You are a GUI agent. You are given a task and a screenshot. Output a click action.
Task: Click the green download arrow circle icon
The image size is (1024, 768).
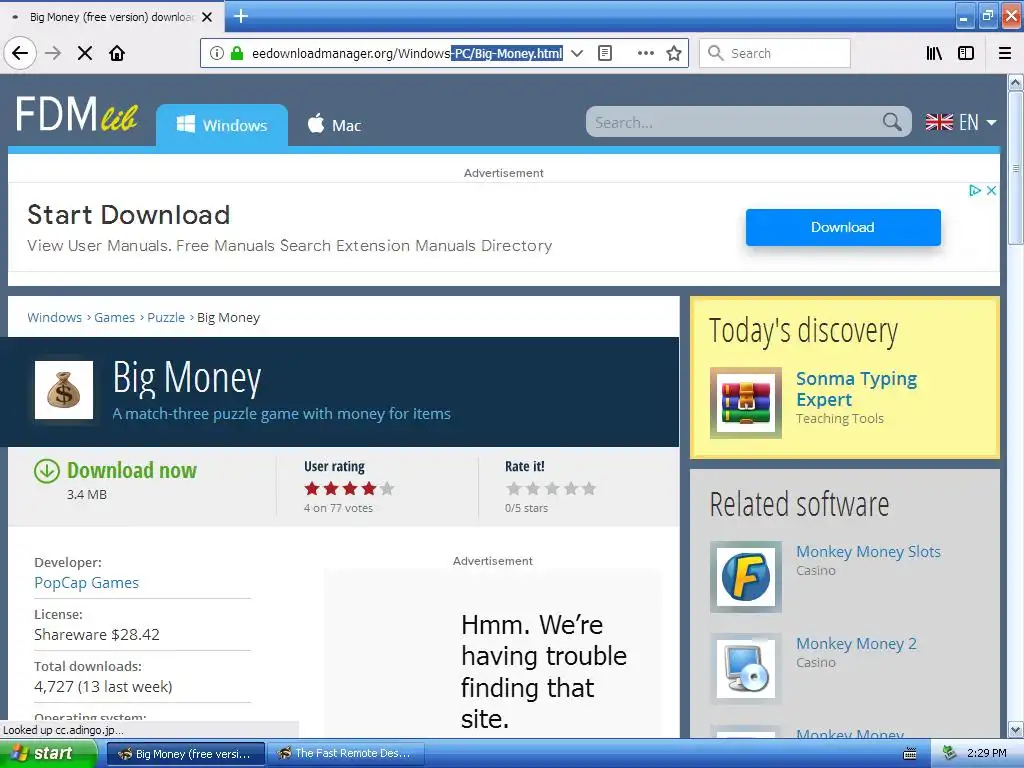tap(46, 471)
